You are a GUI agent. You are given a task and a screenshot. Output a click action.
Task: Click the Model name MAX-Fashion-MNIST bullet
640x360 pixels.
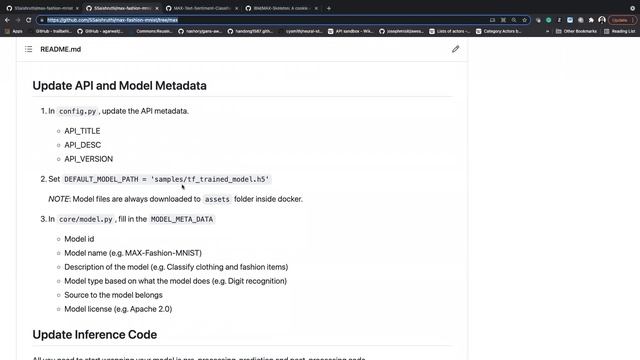click(x=133, y=253)
